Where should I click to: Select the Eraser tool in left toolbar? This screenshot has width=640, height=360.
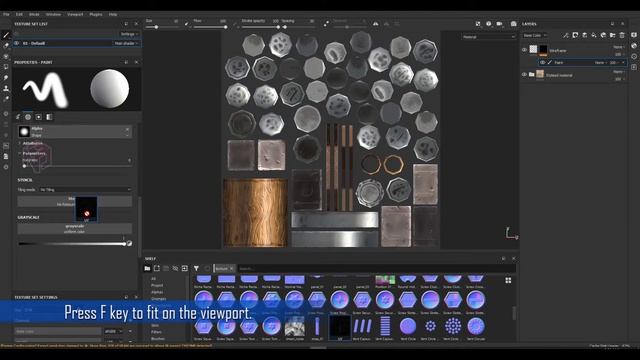tap(6, 46)
